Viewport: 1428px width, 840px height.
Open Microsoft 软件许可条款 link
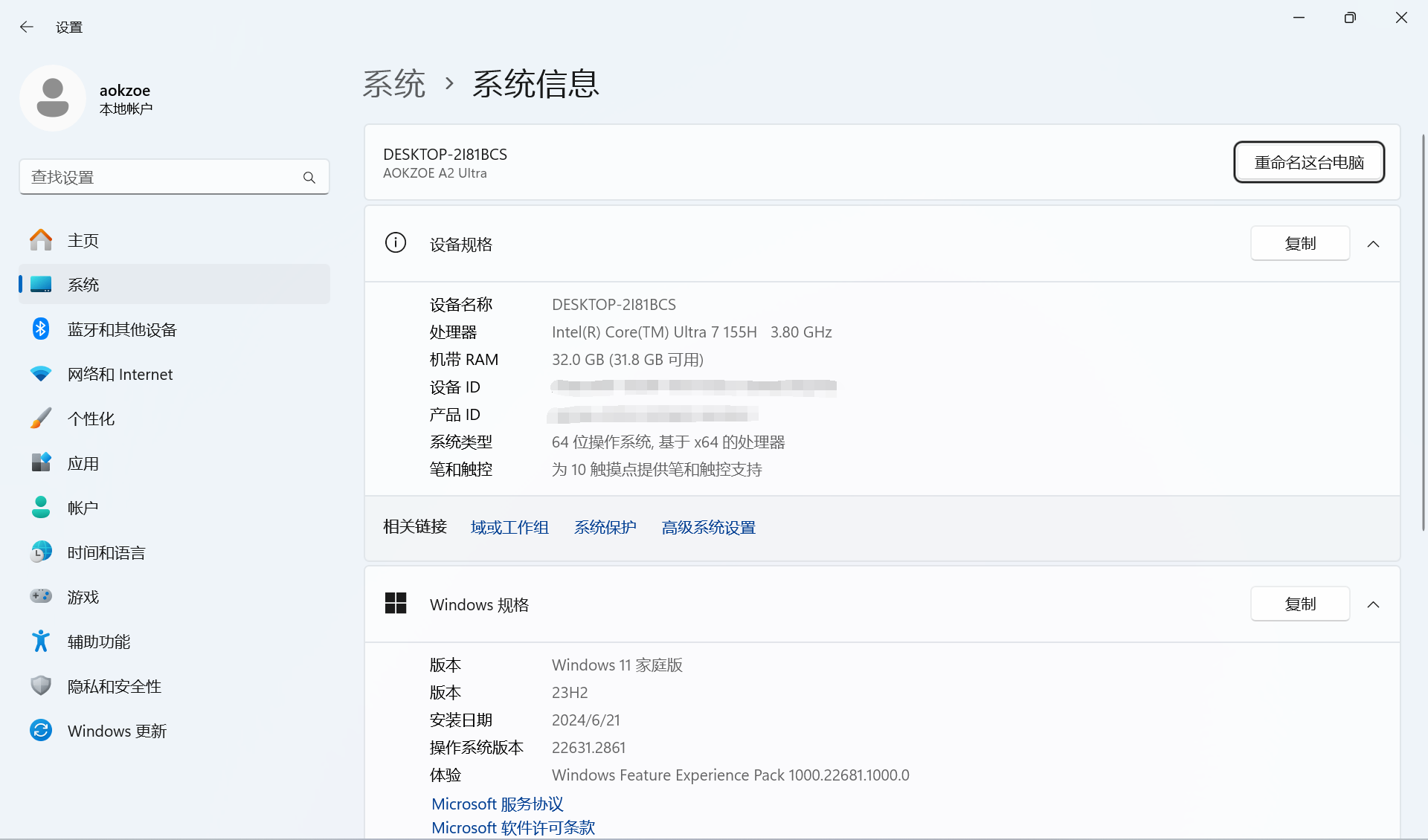pos(513,827)
